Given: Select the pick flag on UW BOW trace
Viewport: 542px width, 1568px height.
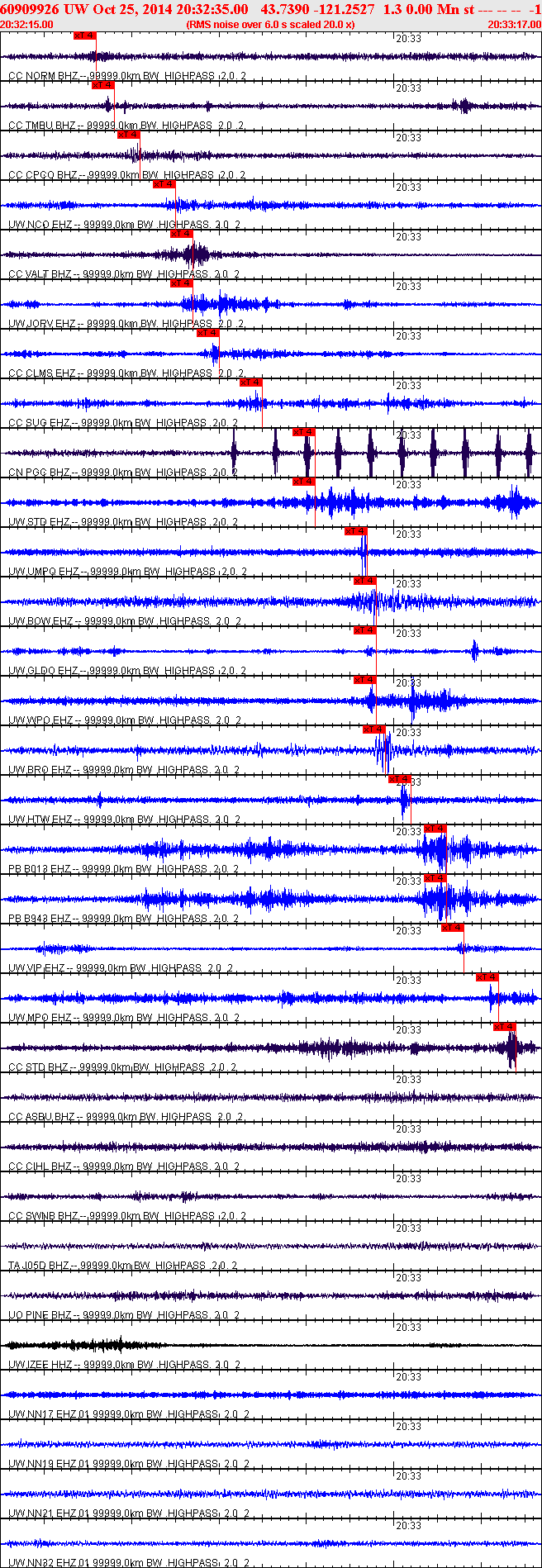Looking at the screenshot, I should point(365,581).
